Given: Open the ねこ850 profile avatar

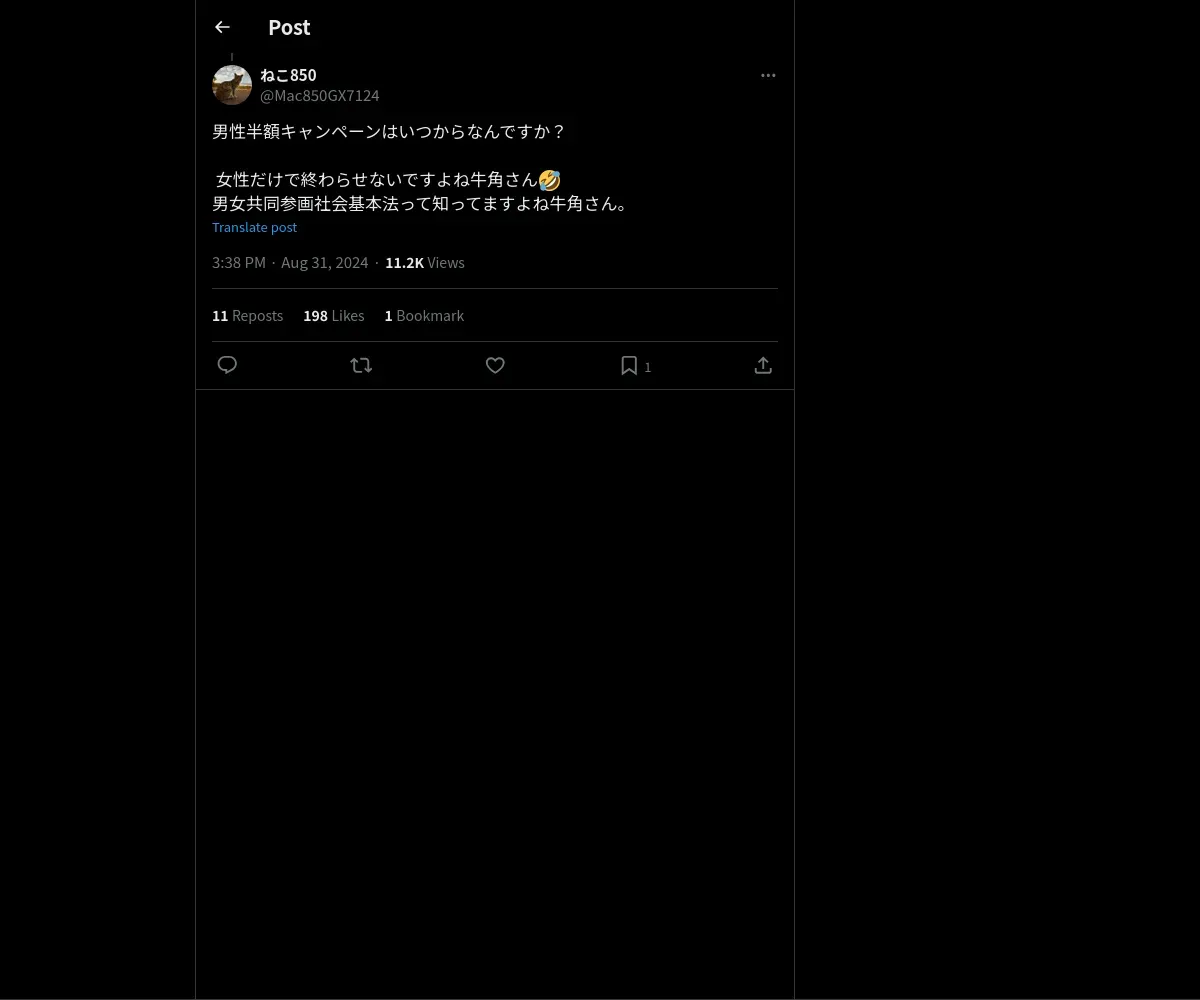Looking at the screenshot, I should click(232, 85).
